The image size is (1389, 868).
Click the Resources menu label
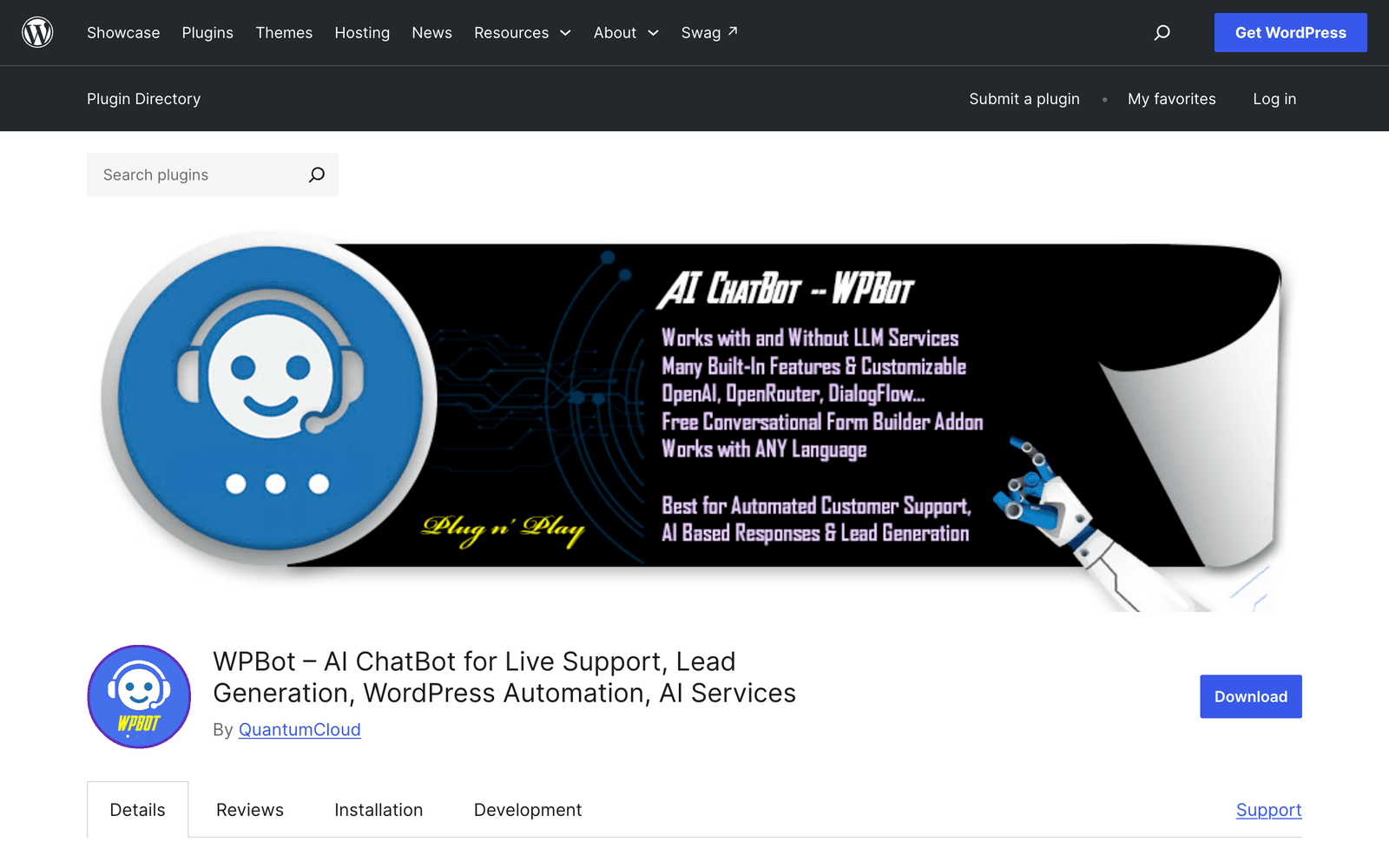pyautogui.click(x=511, y=32)
